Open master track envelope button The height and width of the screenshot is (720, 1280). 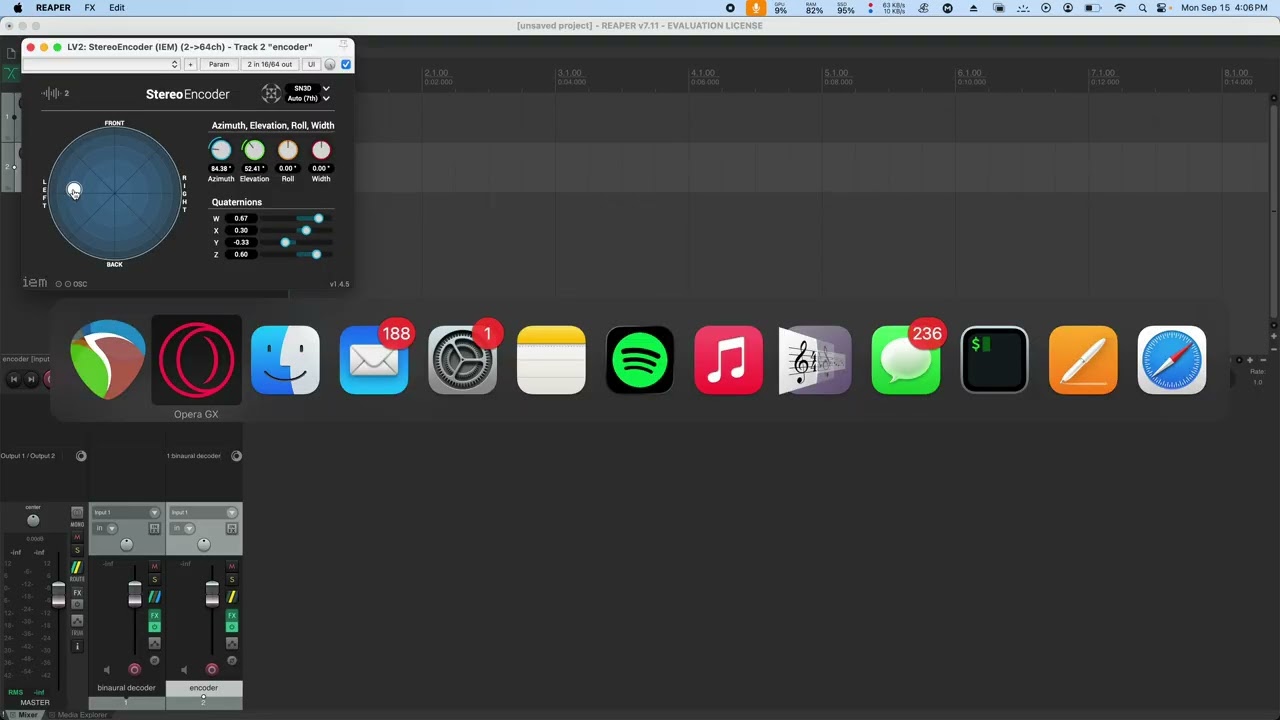[x=77, y=621]
